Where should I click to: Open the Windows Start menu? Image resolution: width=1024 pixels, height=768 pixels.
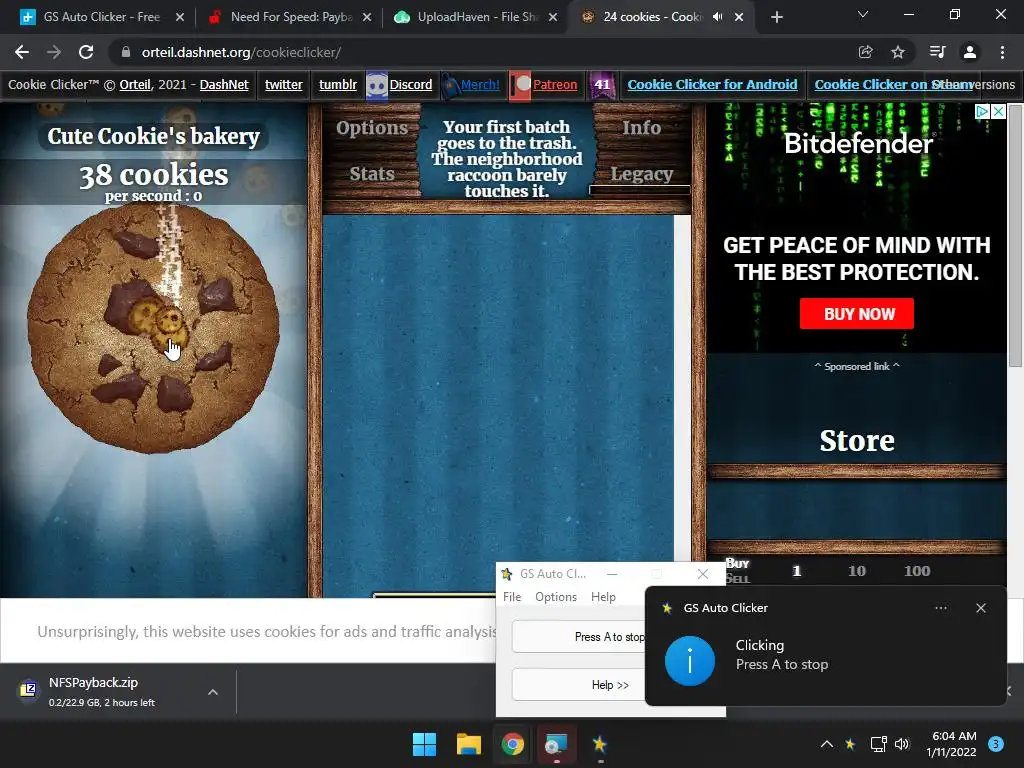pyautogui.click(x=424, y=744)
